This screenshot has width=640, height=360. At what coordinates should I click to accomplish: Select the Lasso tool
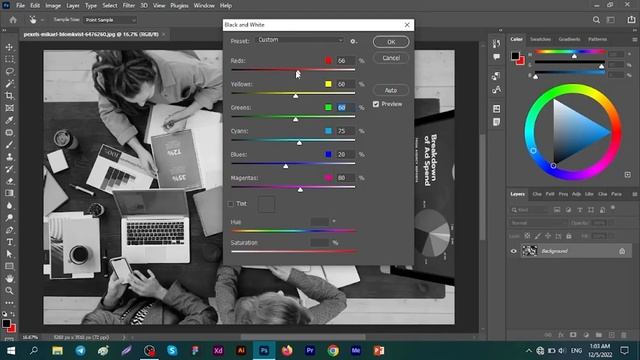pos(9,71)
